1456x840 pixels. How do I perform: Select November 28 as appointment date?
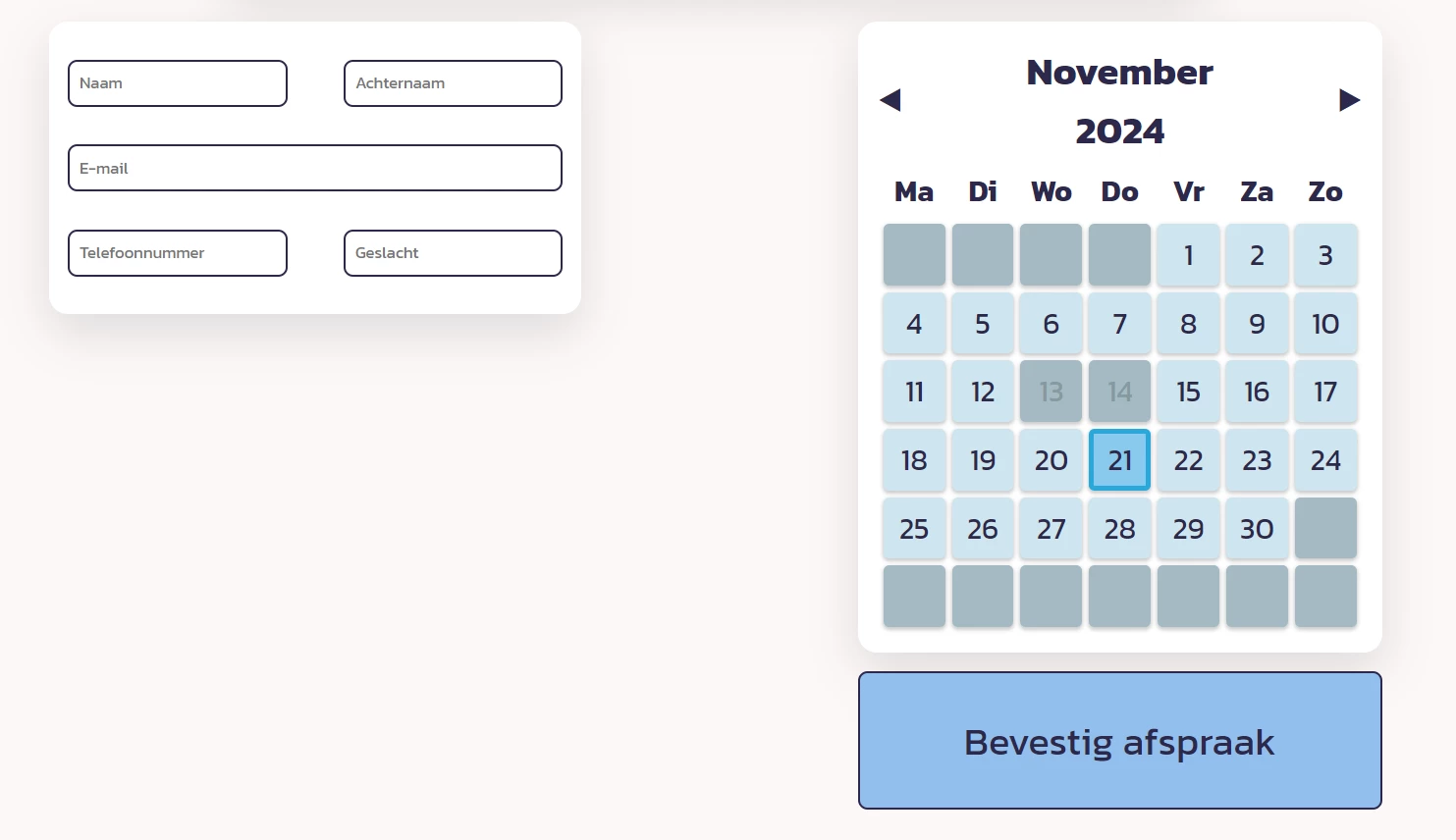(x=1119, y=529)
